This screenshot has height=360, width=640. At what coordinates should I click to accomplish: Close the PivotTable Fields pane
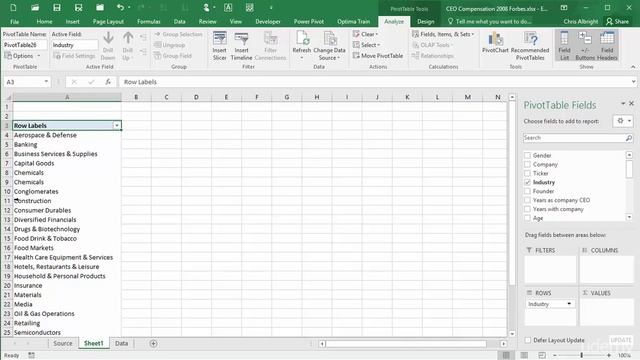631,104
